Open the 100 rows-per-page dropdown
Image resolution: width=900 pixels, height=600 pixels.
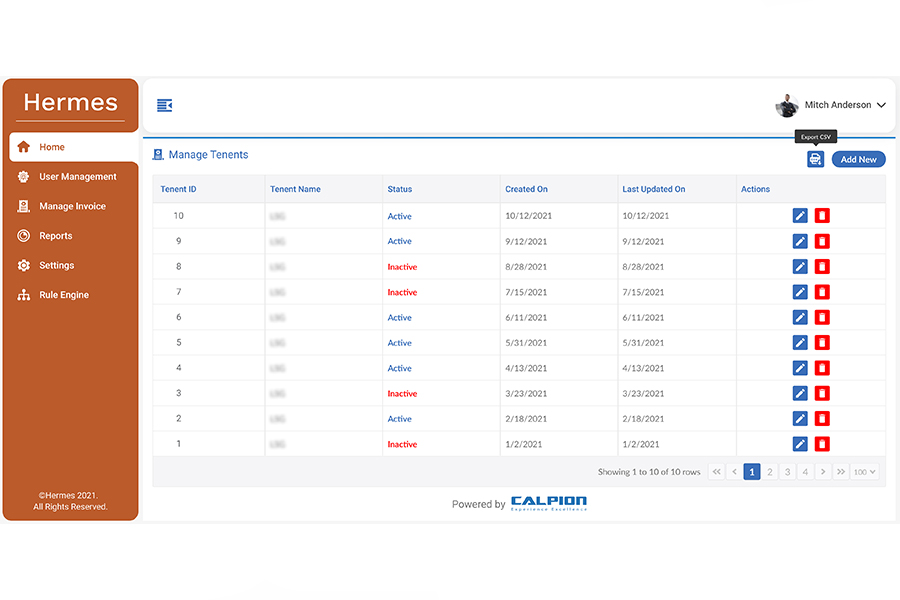(x=865, y=472)
